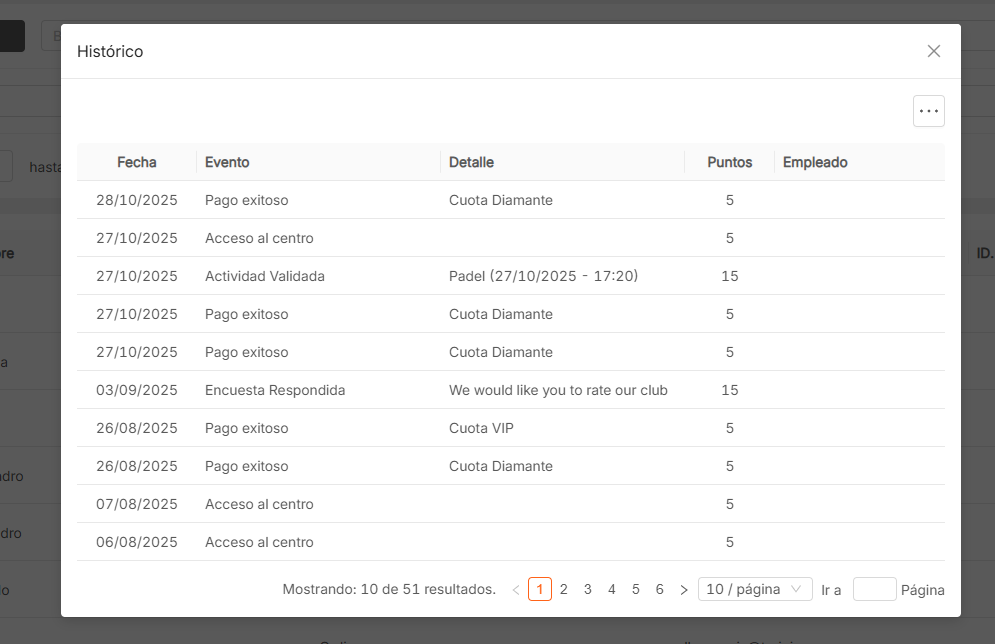The width and height of the screenshot is (995, 644).
Task: Expand the 10 / página dropdown
Action: [x=757, y=590]
